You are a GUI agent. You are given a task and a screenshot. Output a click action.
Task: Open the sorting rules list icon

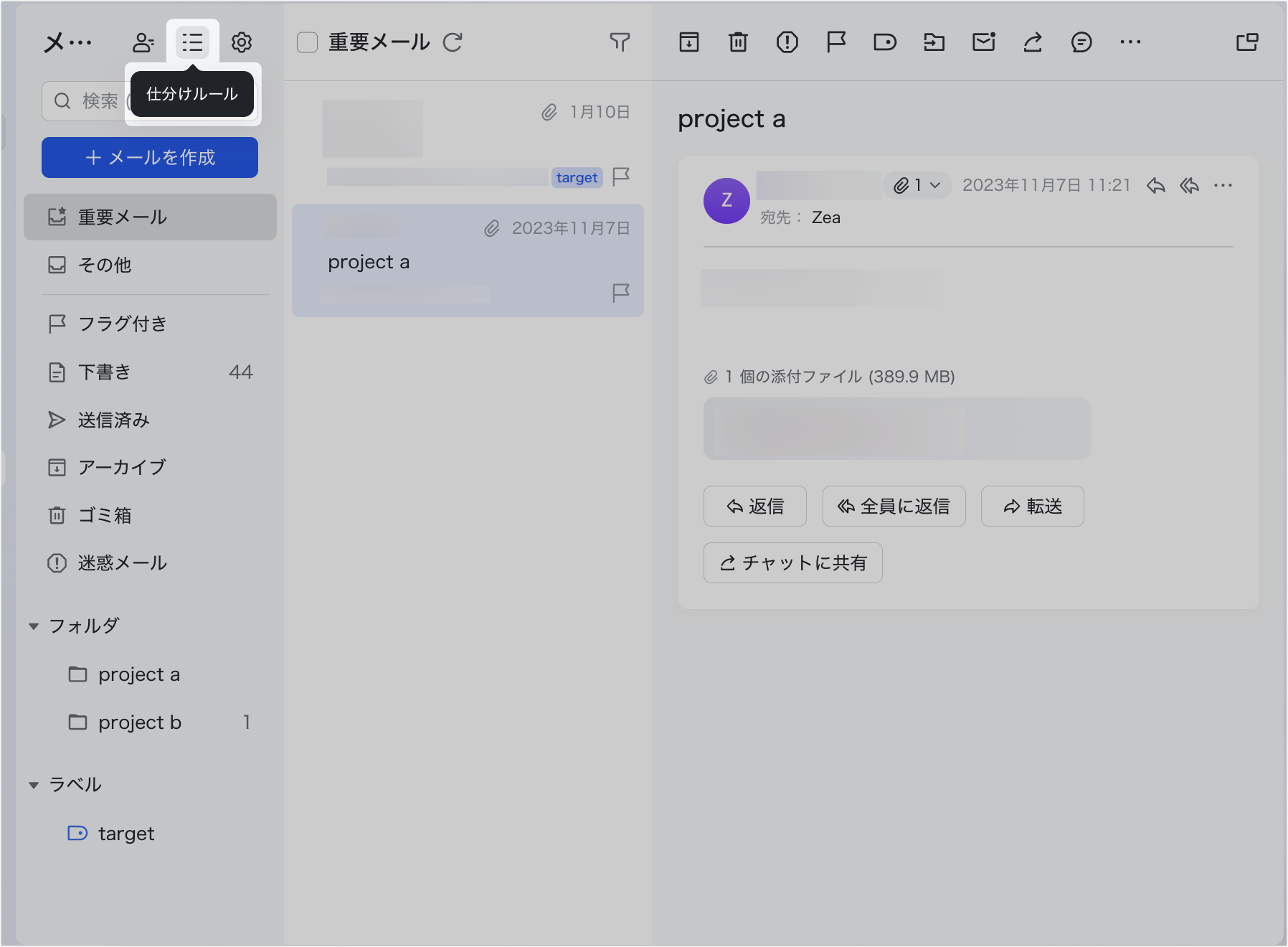(x=192, y=42)
